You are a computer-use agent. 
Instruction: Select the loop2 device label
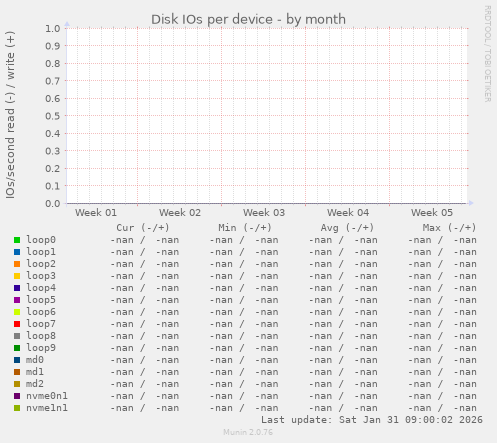click(x=41, y=264)
